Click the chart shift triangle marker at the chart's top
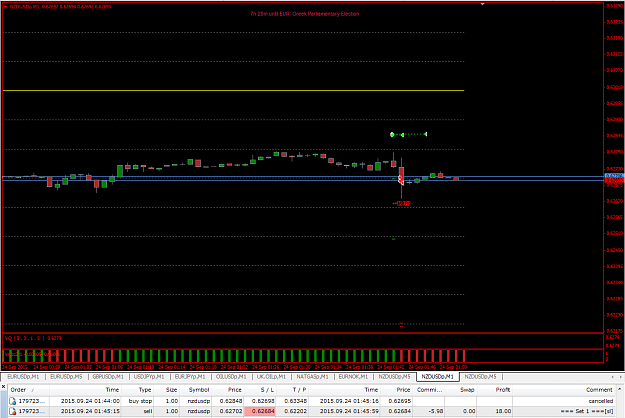 [x=482, y=4]
